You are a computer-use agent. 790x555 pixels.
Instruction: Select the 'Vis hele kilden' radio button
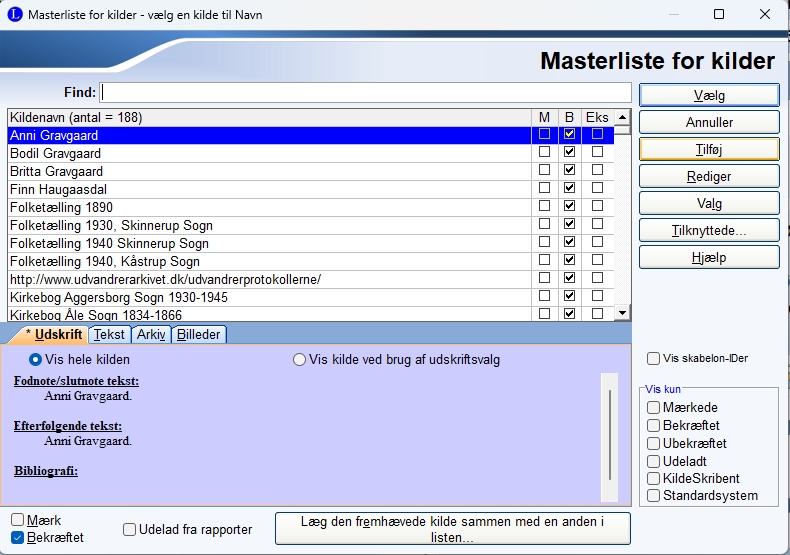pos(37,360)
